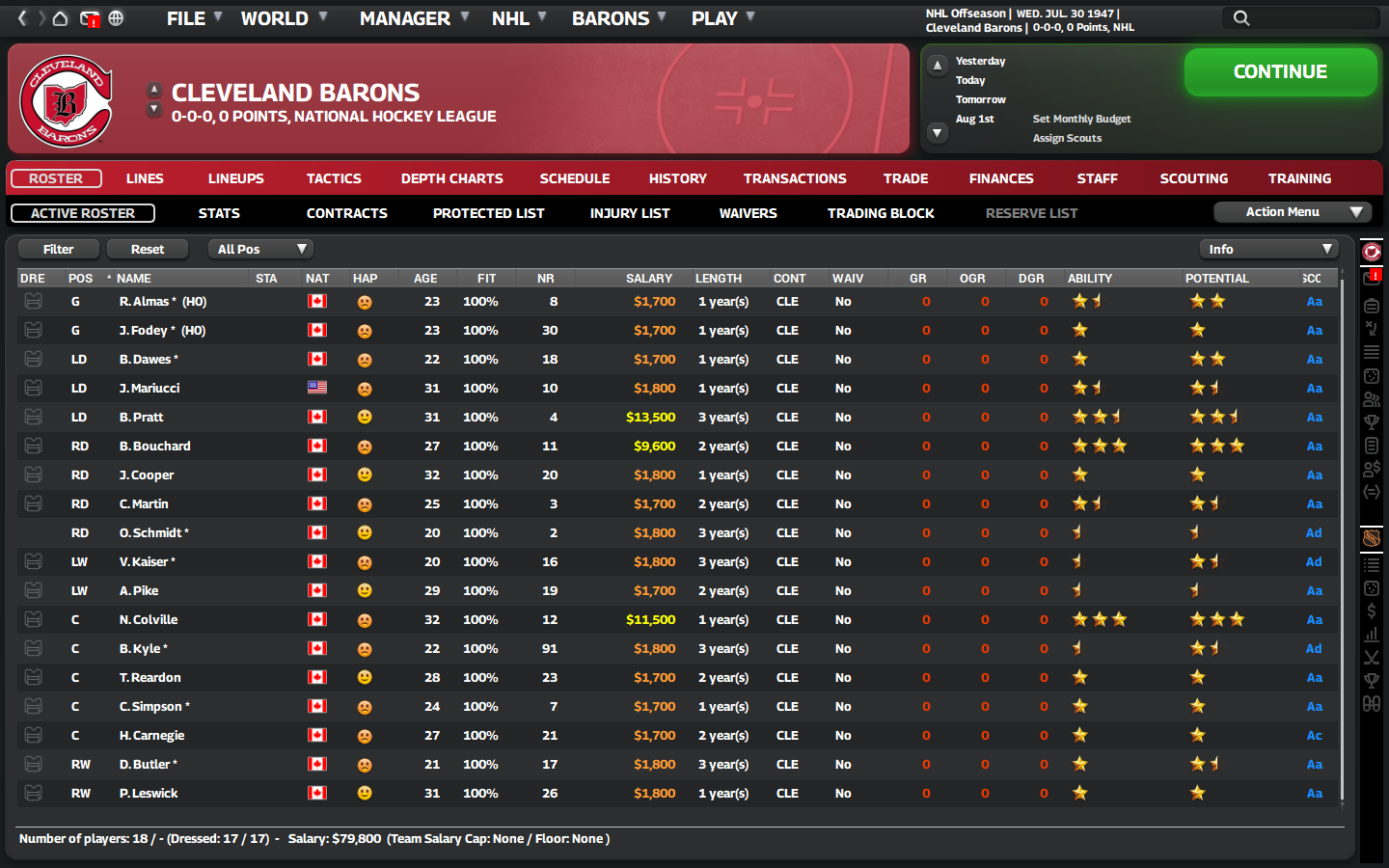Open the bar chart sidebar icon

click(x=1372, y=635)
